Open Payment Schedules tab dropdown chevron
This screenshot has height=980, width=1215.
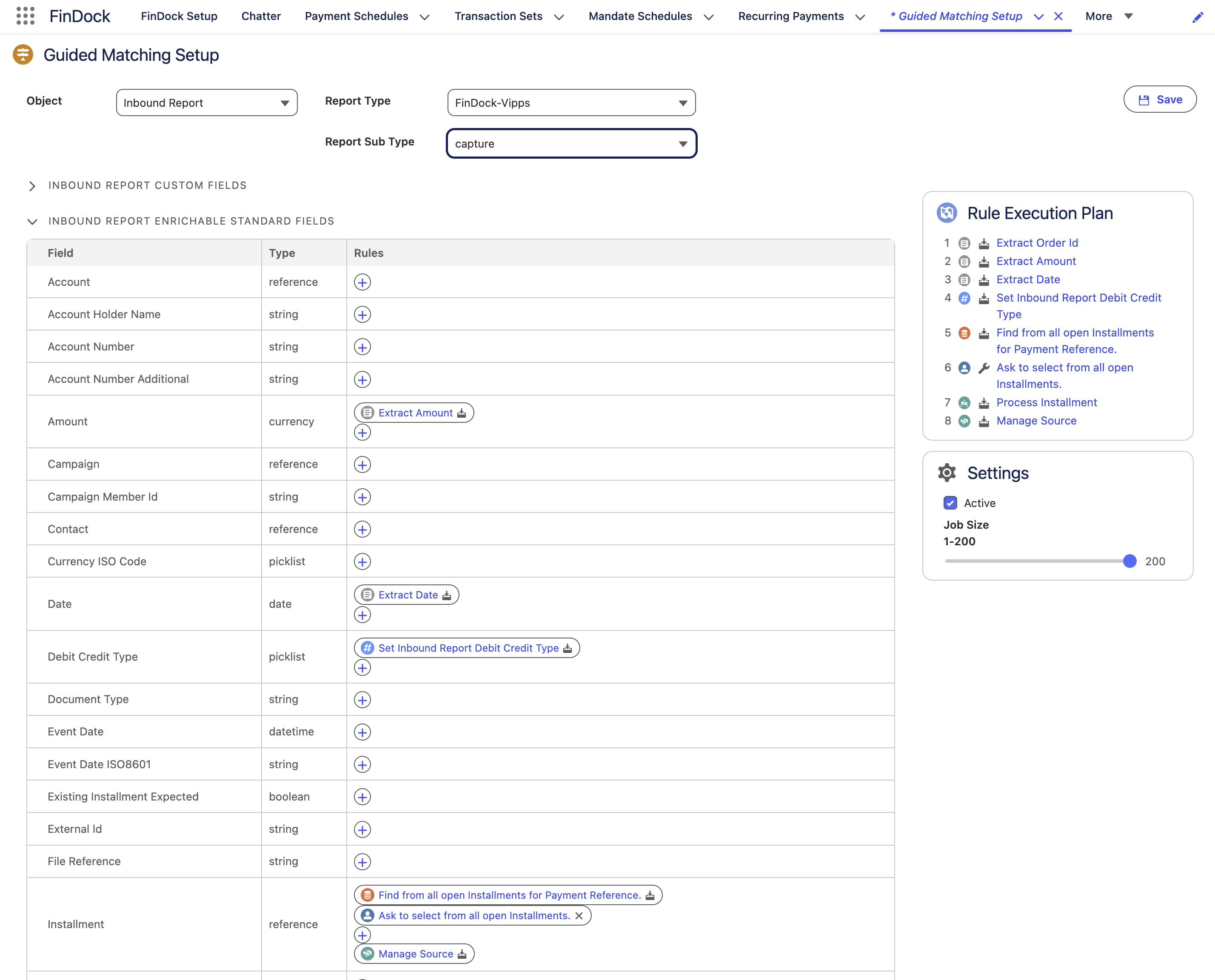point(425,17)
